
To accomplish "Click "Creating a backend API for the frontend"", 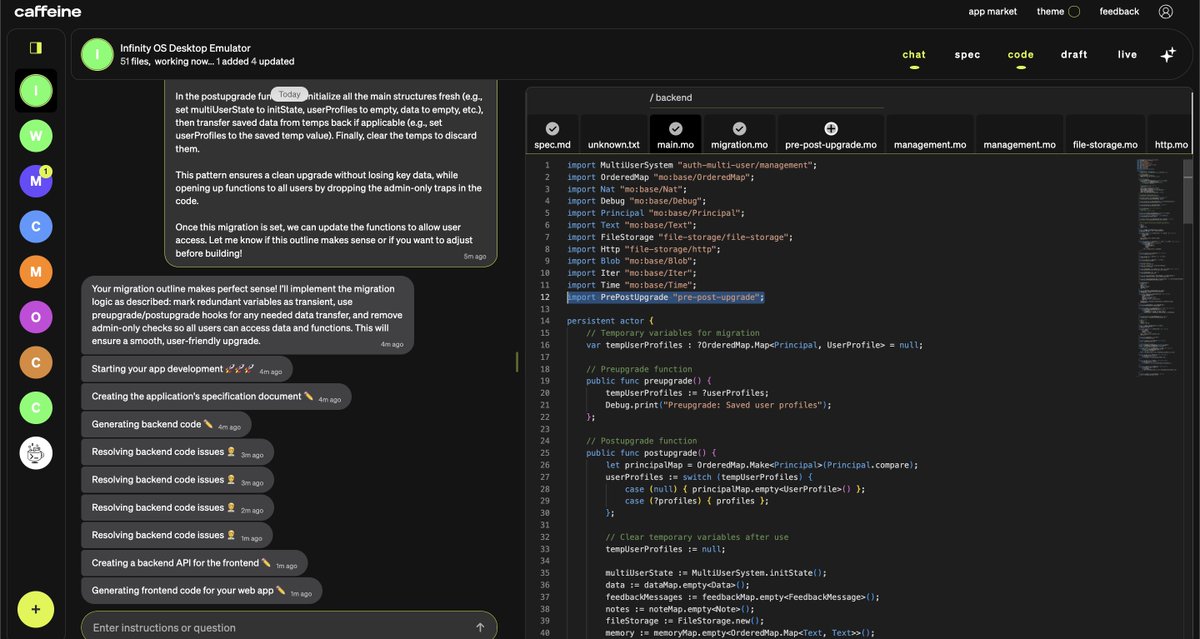I will click(x=195, y=563).
